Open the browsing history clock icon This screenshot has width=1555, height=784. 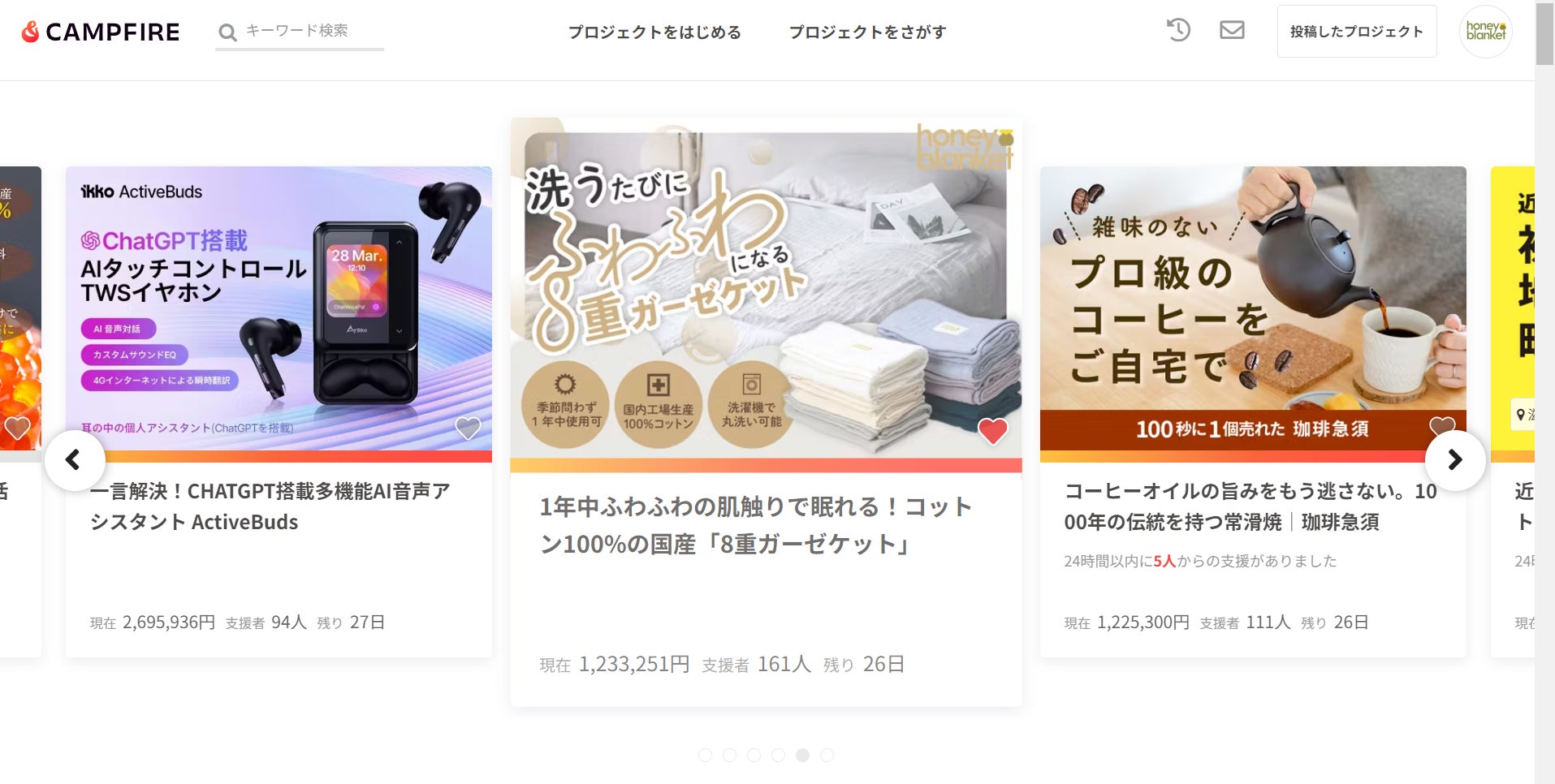pos(1178,30)
